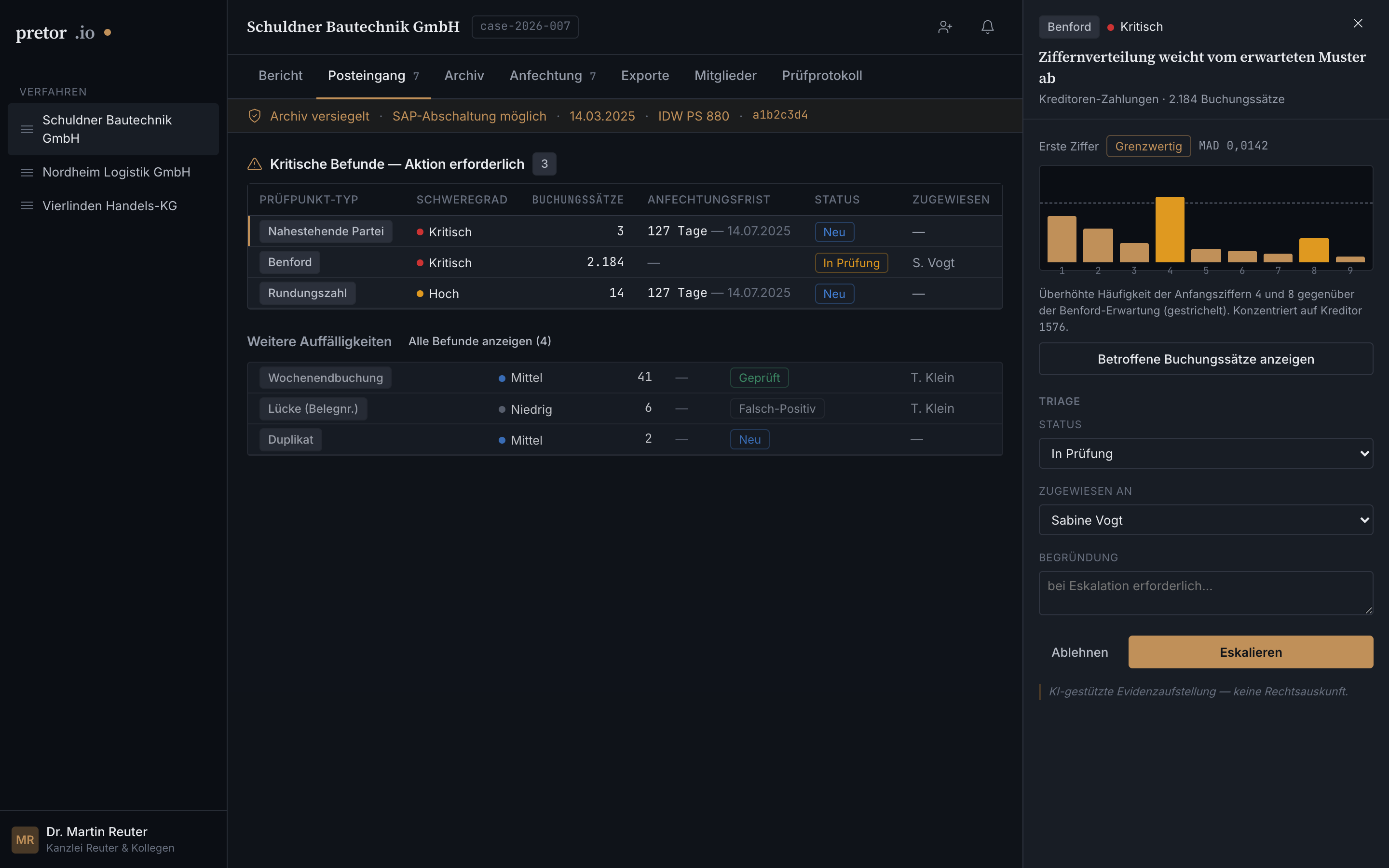Click the add member icon in header
Screen dimensions: 1389x868
click(x=945, y=27)
